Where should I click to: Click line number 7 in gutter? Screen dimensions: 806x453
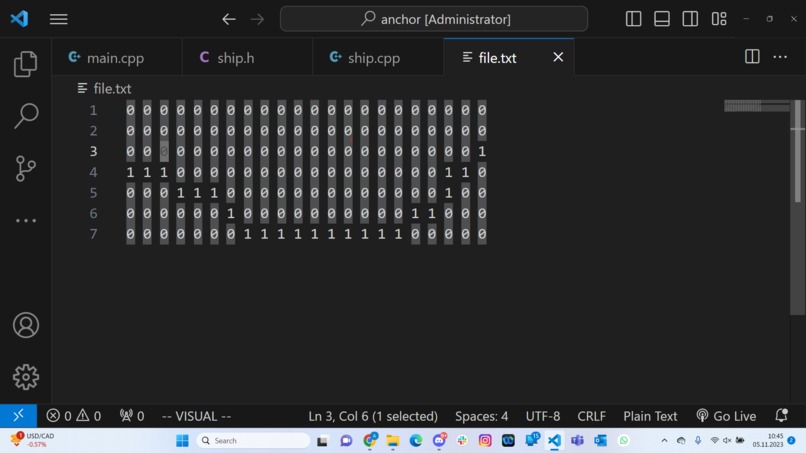click(93, 234)
